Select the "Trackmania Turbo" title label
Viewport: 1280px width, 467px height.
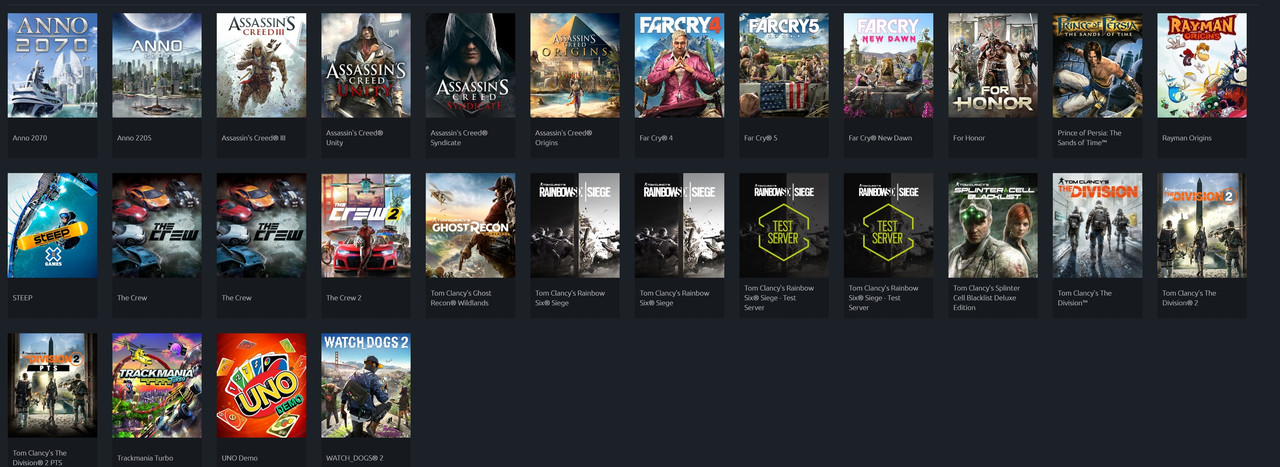144,458
